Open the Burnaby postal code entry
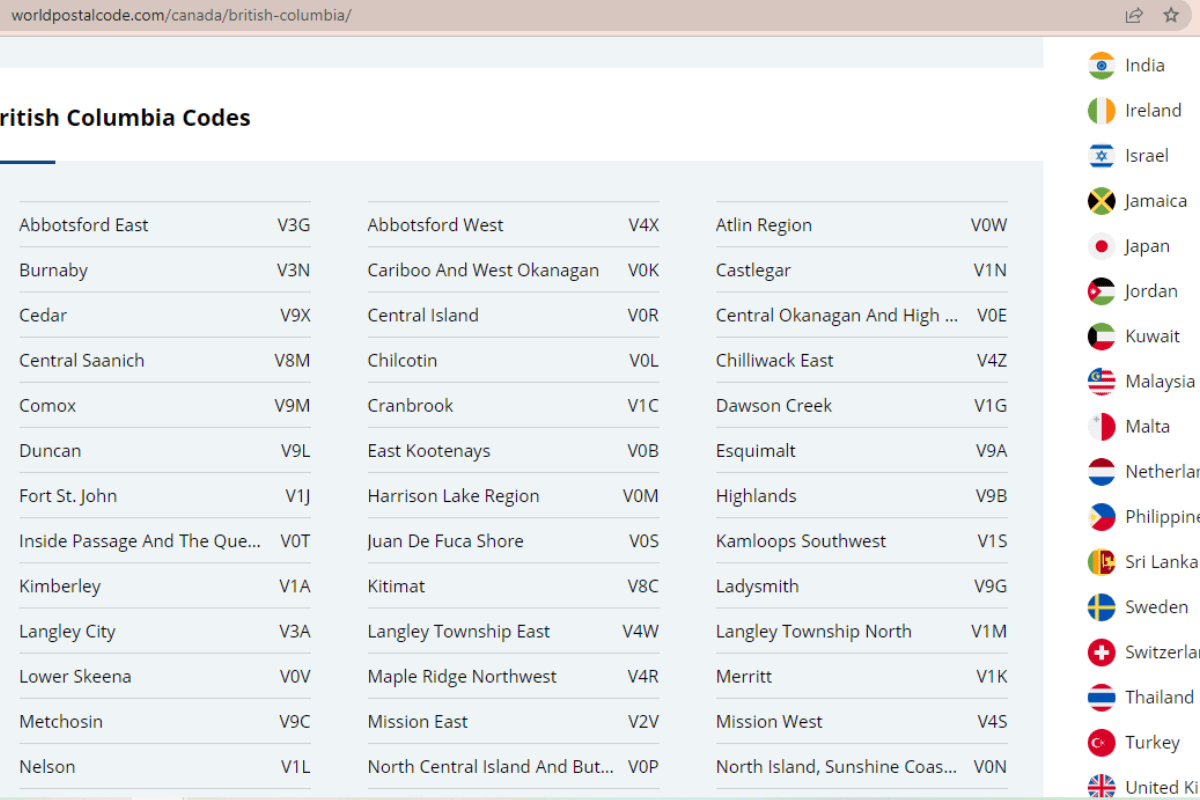 click(54, 270)
